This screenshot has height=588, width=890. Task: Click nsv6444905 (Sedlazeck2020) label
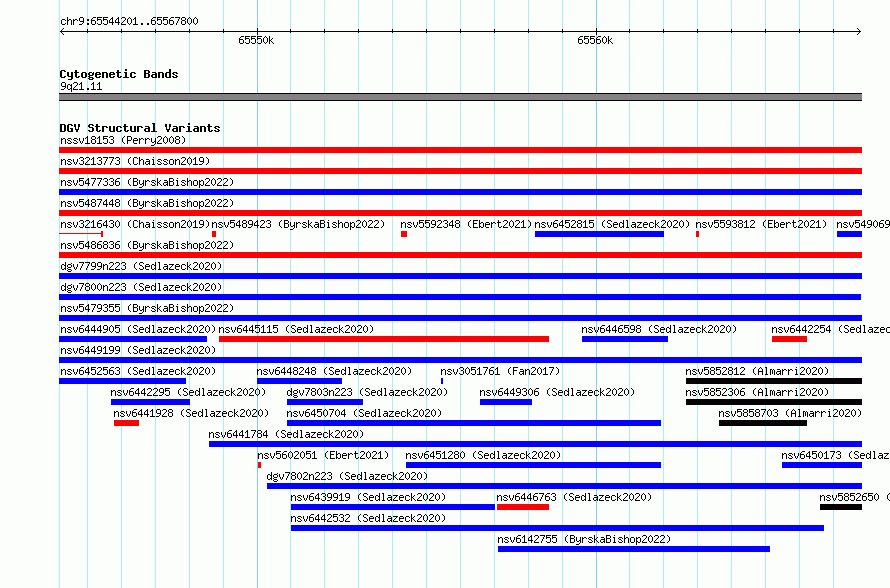point(138,329)
